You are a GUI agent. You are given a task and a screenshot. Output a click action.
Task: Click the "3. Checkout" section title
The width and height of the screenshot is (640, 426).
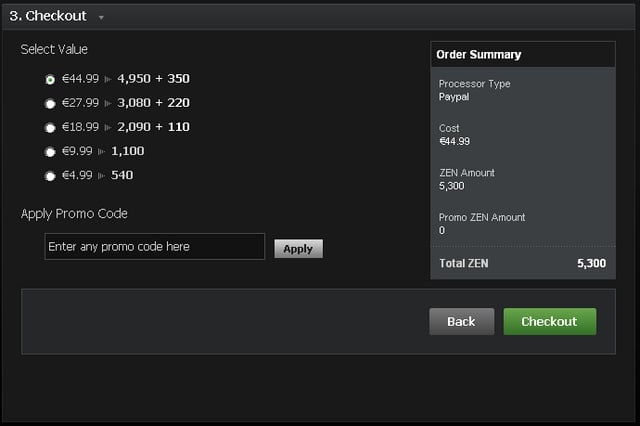pyautogui.click(x=48, y=16)
